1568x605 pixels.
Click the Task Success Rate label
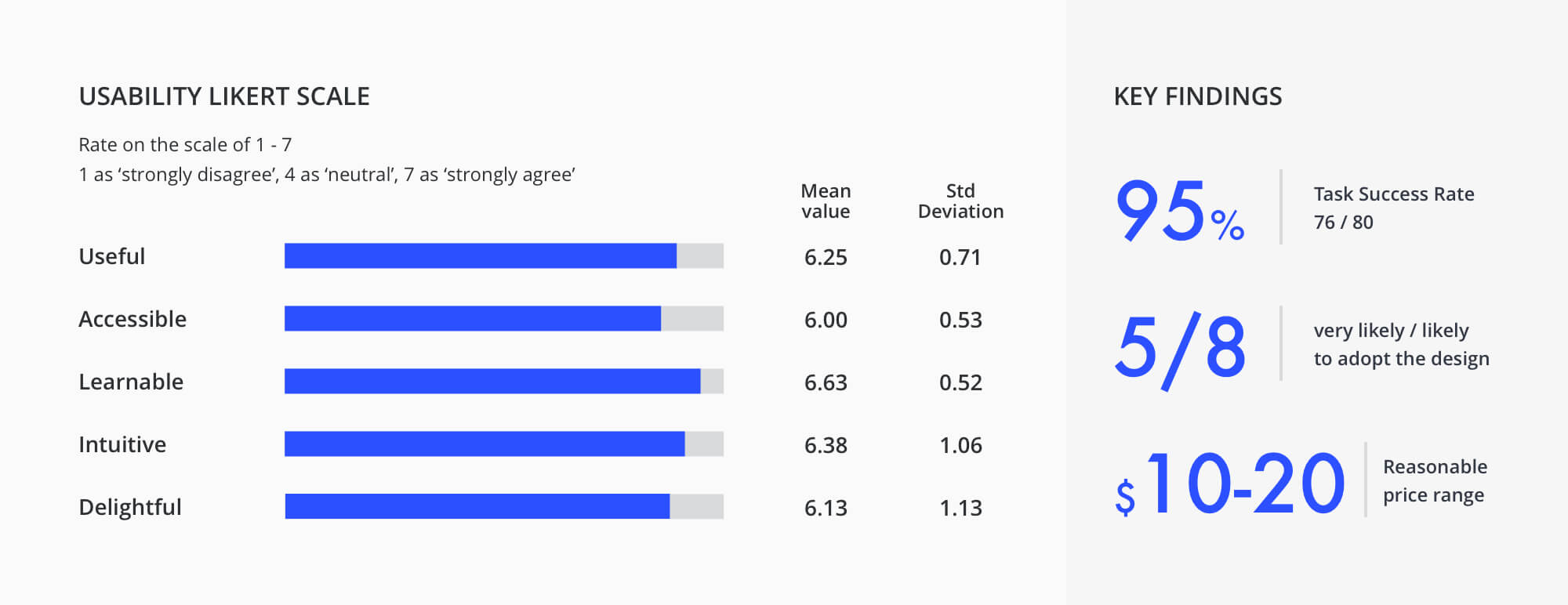(x=1394, y=194)
